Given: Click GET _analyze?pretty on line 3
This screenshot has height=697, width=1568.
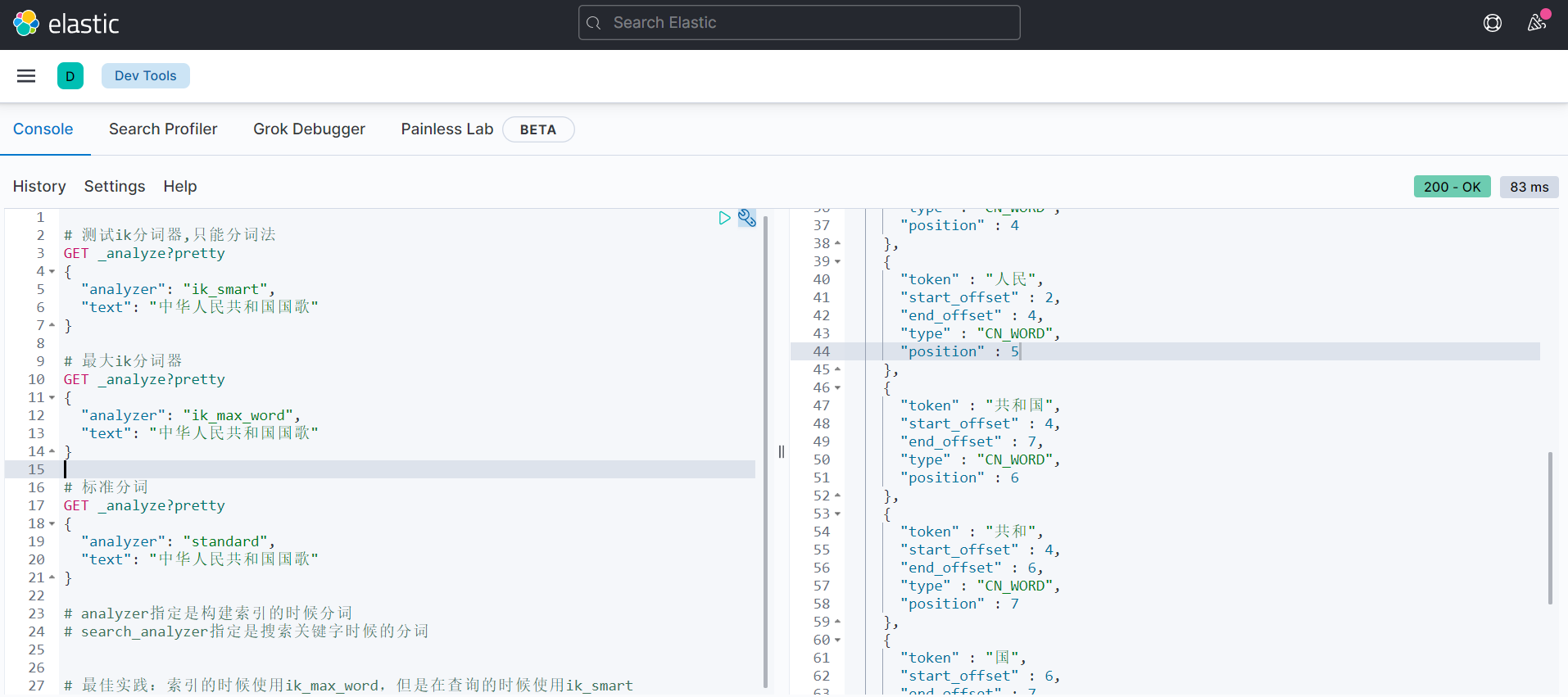Looking at the screenshot, I should coord(144,254).
